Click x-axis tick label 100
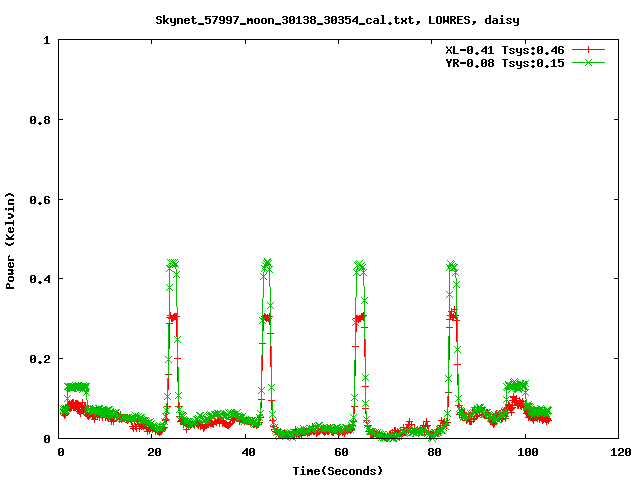Viewport: 640px width, 480px height. coord(528,452)
